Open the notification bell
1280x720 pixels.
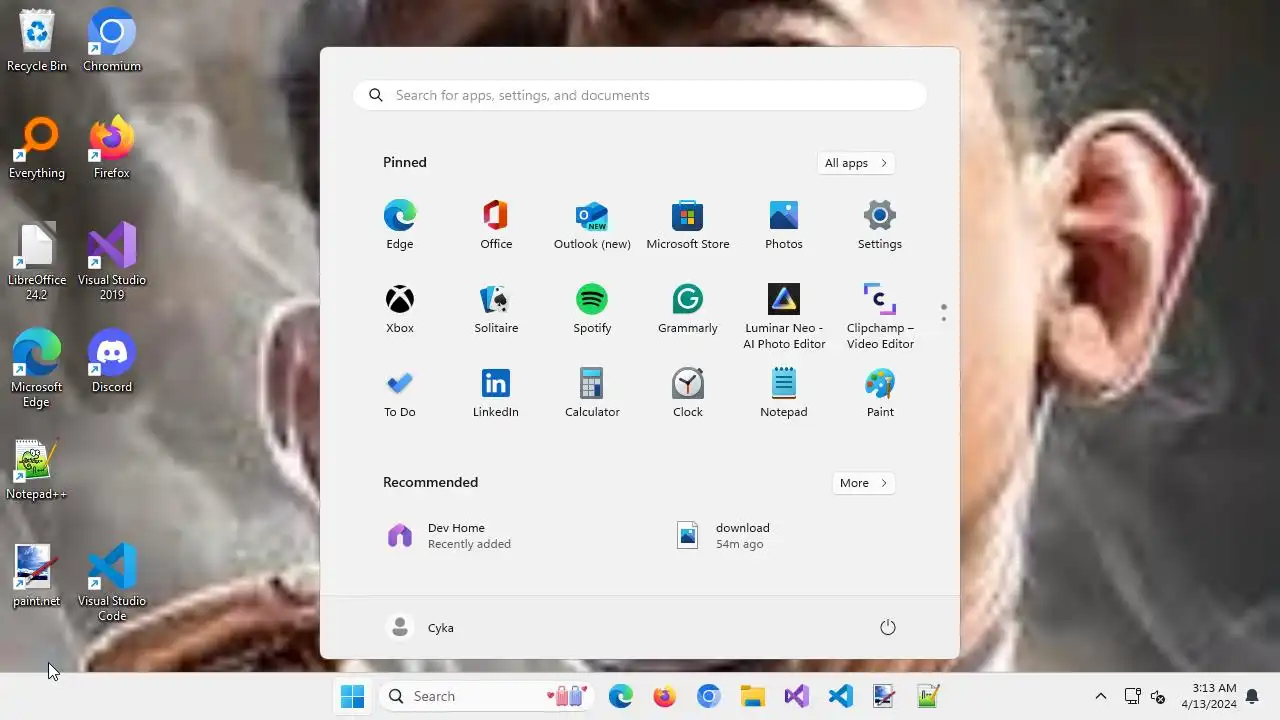1252,696
